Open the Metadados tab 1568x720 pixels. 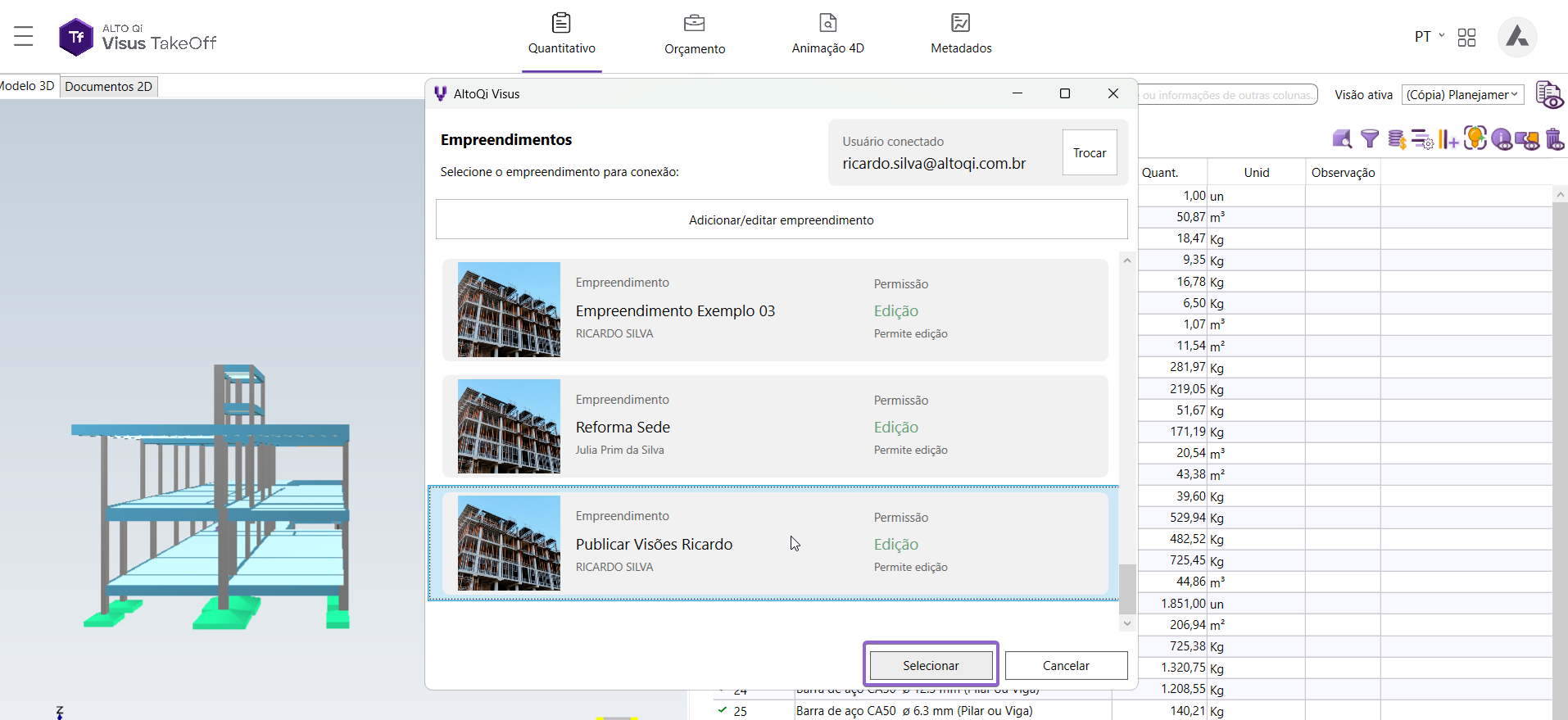(x=961, y=35)
